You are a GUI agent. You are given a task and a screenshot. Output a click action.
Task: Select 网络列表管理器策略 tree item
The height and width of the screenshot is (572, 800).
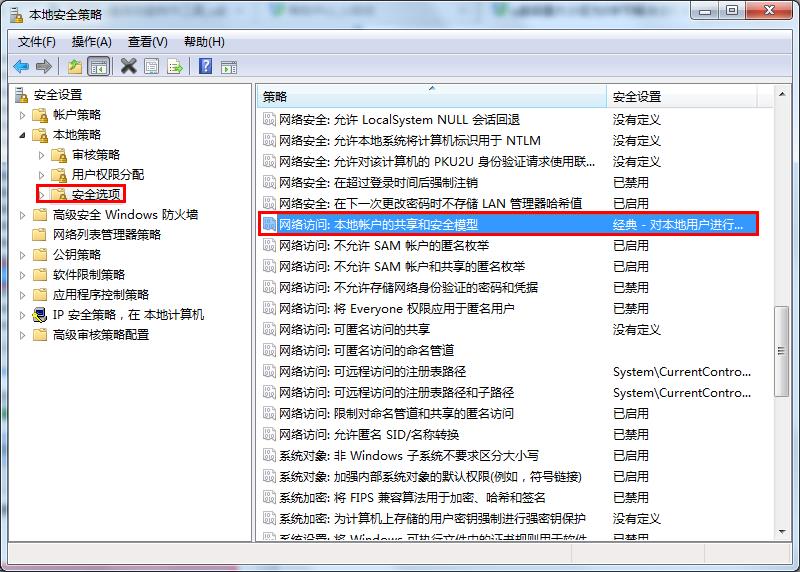[x=107, y=235]
